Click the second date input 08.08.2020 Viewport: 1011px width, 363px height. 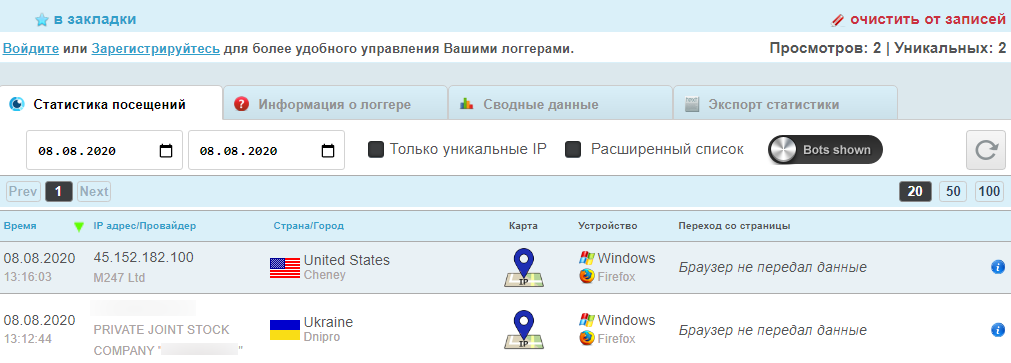[266, 150]
